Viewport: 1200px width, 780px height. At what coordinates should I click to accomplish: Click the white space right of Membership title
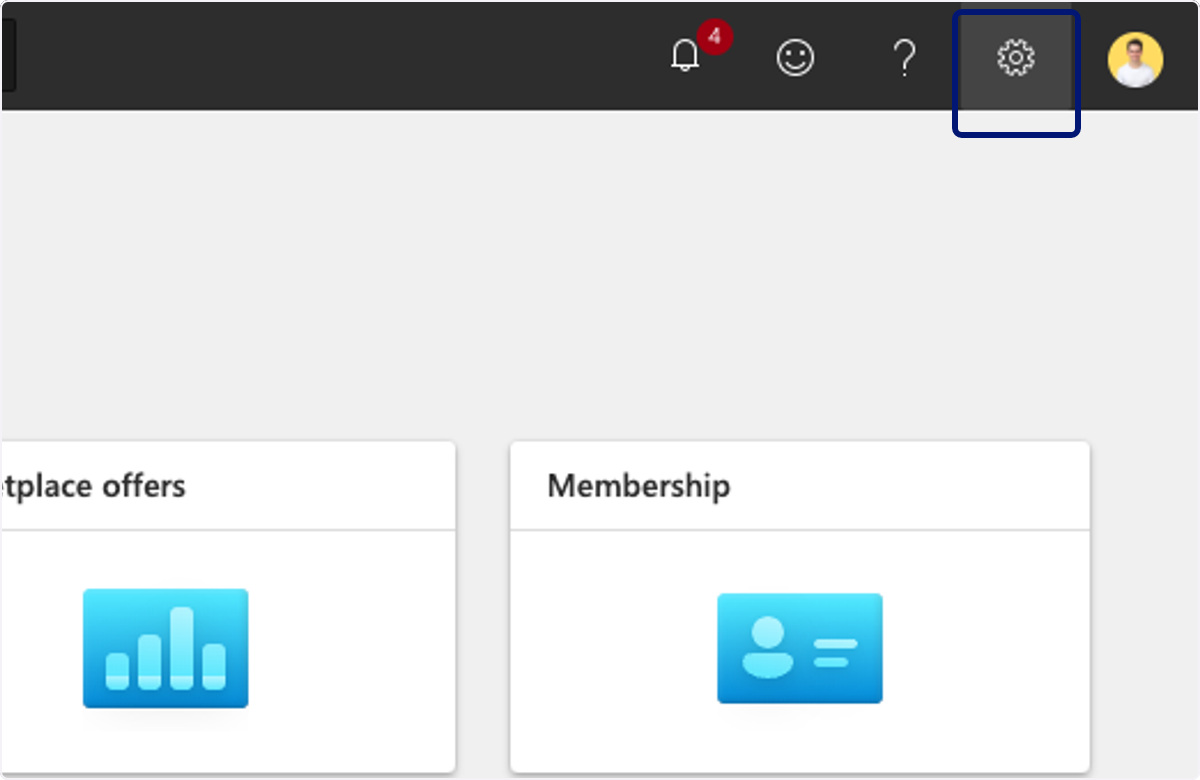(910, 486)
